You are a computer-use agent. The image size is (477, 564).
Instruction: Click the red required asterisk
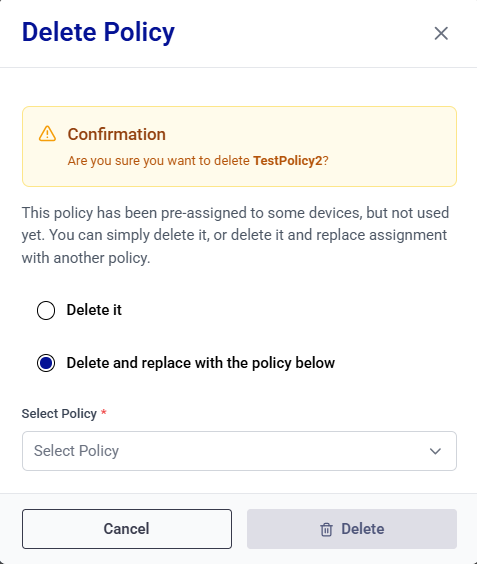104,412
